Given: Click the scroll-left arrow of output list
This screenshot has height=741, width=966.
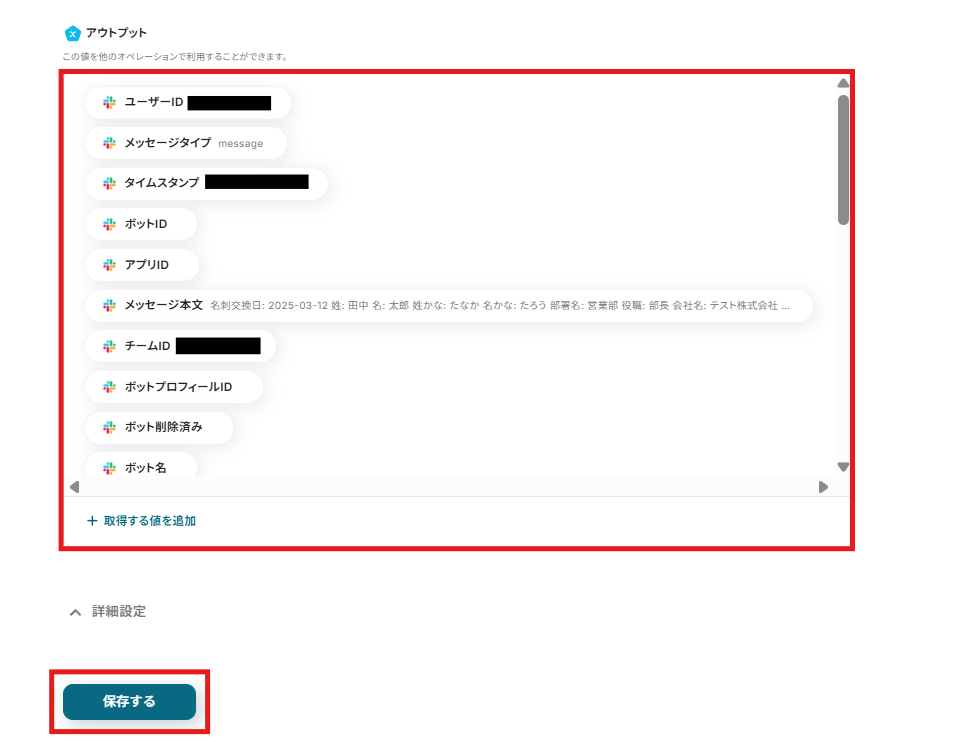Looking at the screenshot, I should tap(75, 487).
